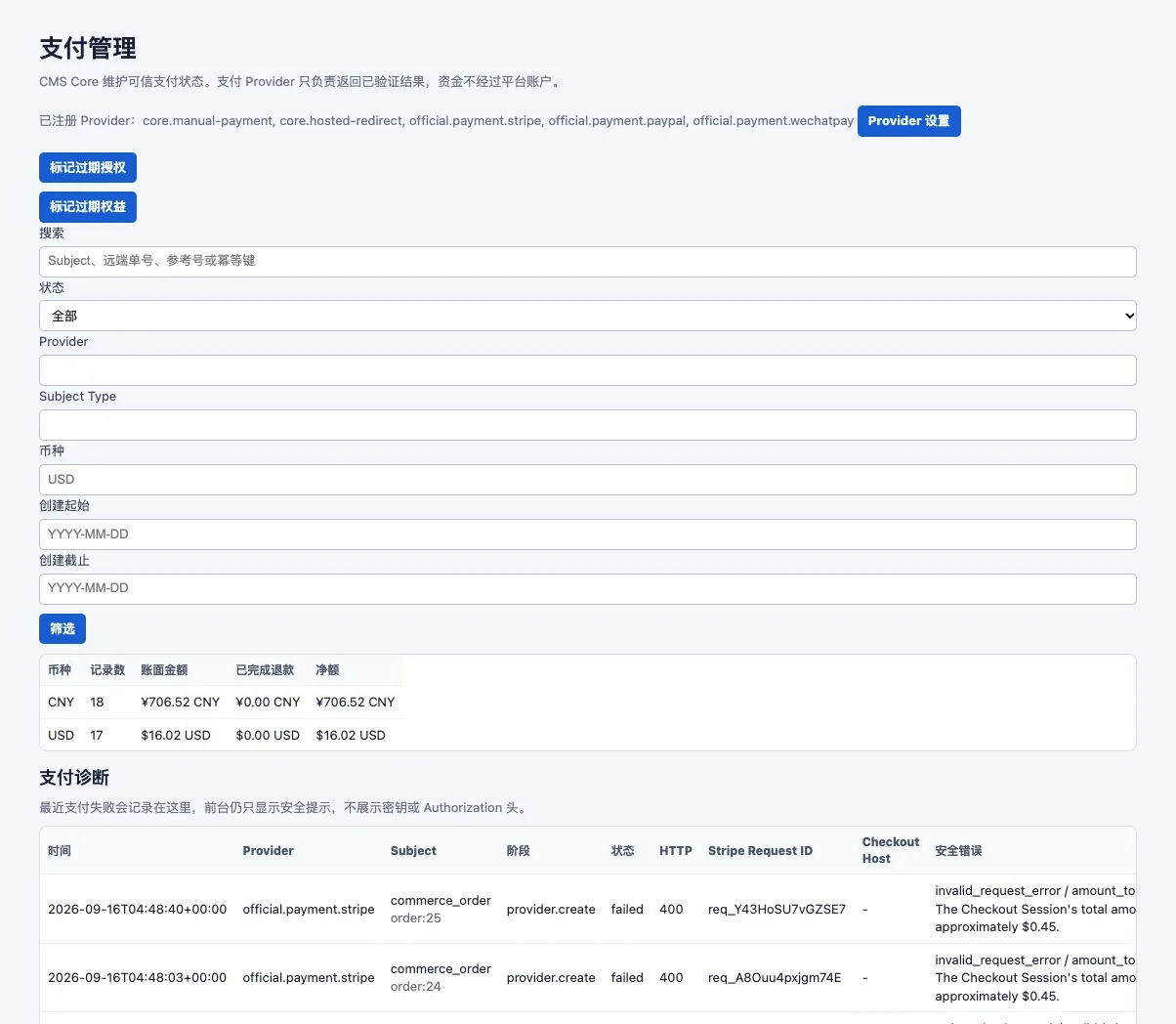Click the Provider filter input

[x=588, y=370]
